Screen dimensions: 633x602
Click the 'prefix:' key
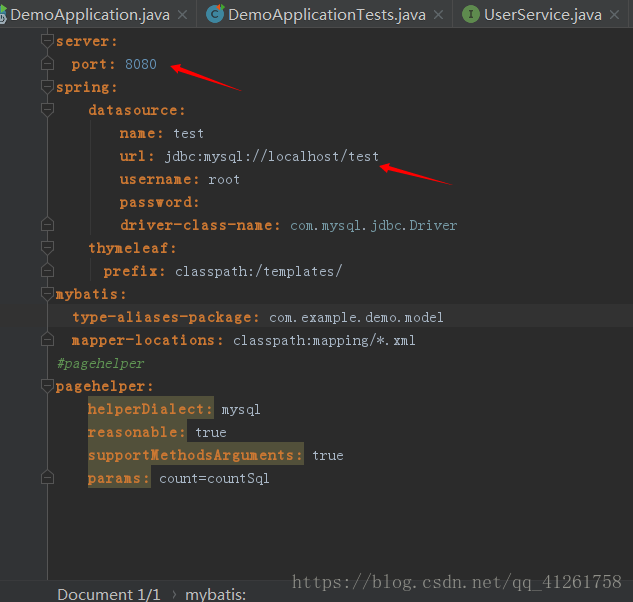(134, 271)
